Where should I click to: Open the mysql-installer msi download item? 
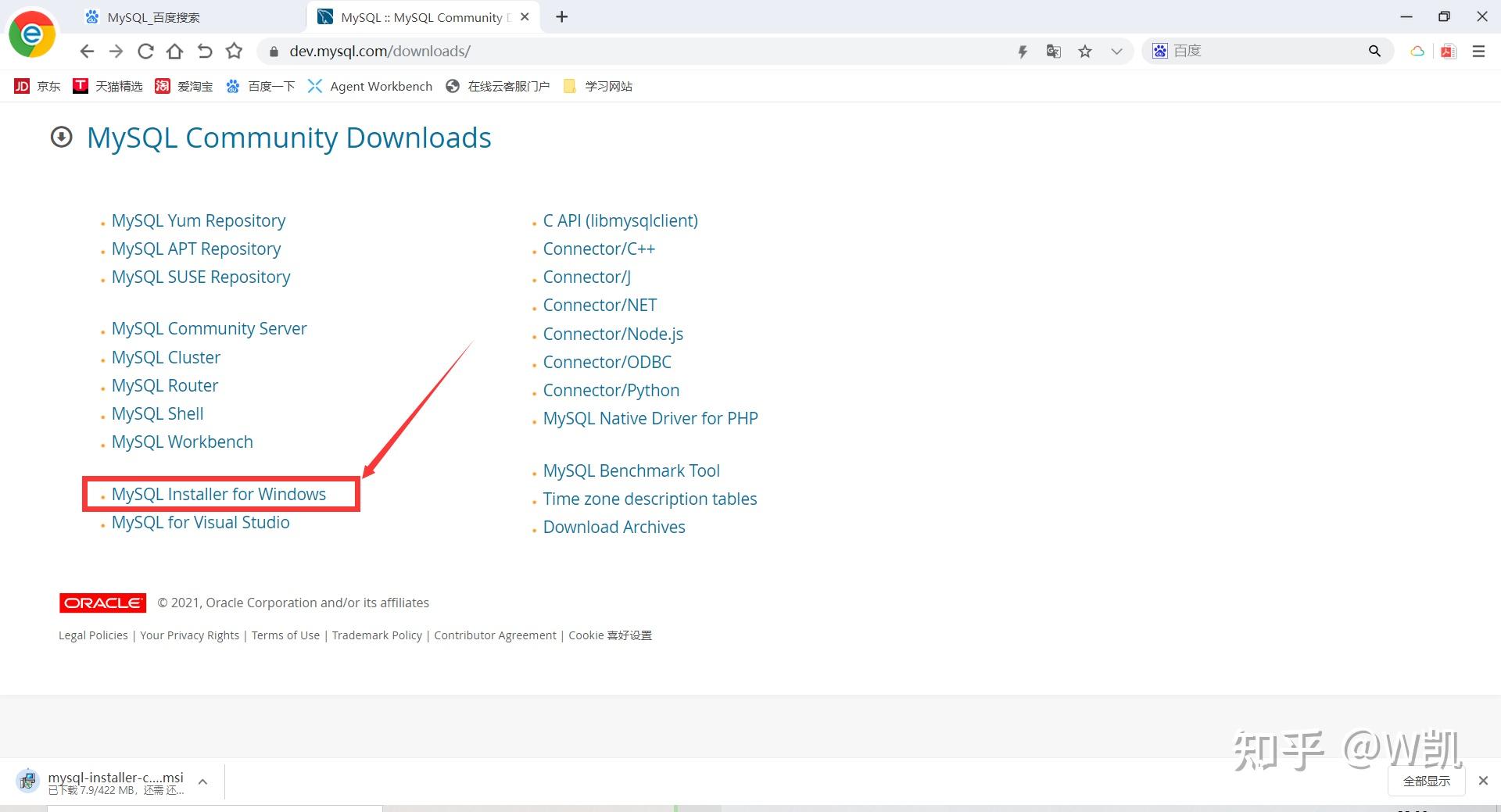pyautogui.click(x=102, y=782)
